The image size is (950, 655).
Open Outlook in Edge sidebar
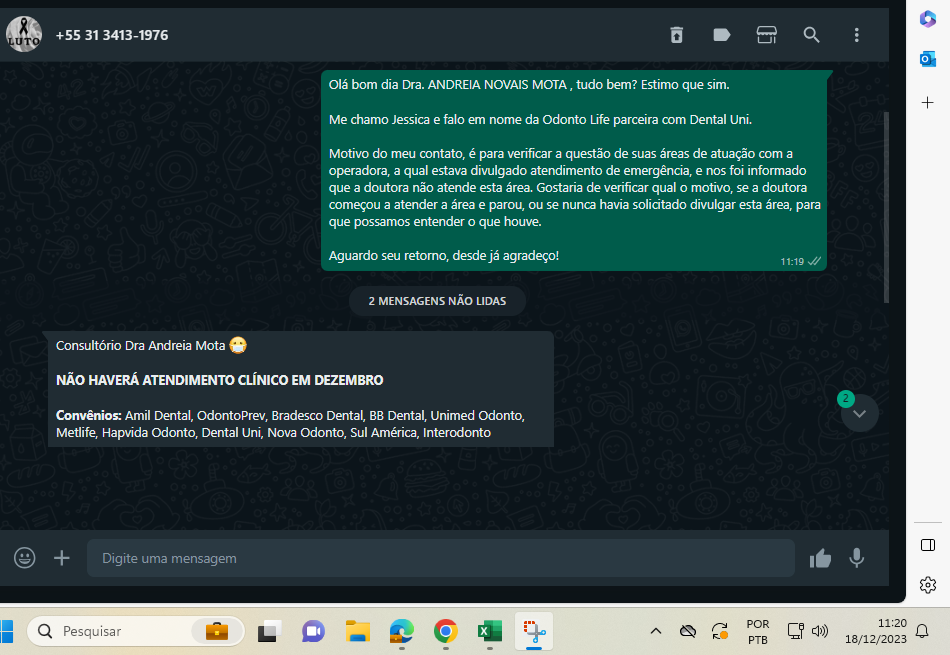click(x=928, y=59)
